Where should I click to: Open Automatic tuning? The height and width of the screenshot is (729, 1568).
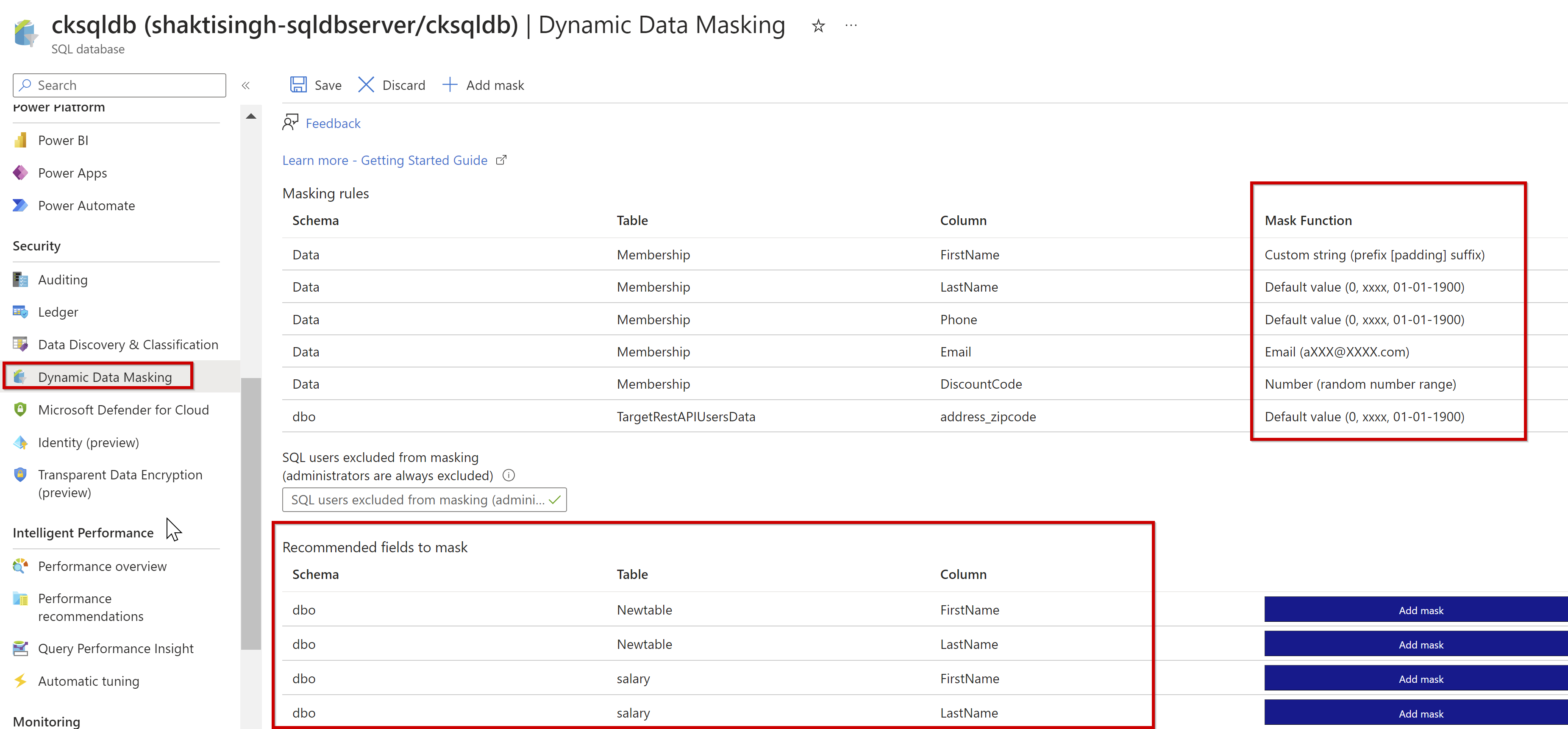click(89, 680)
